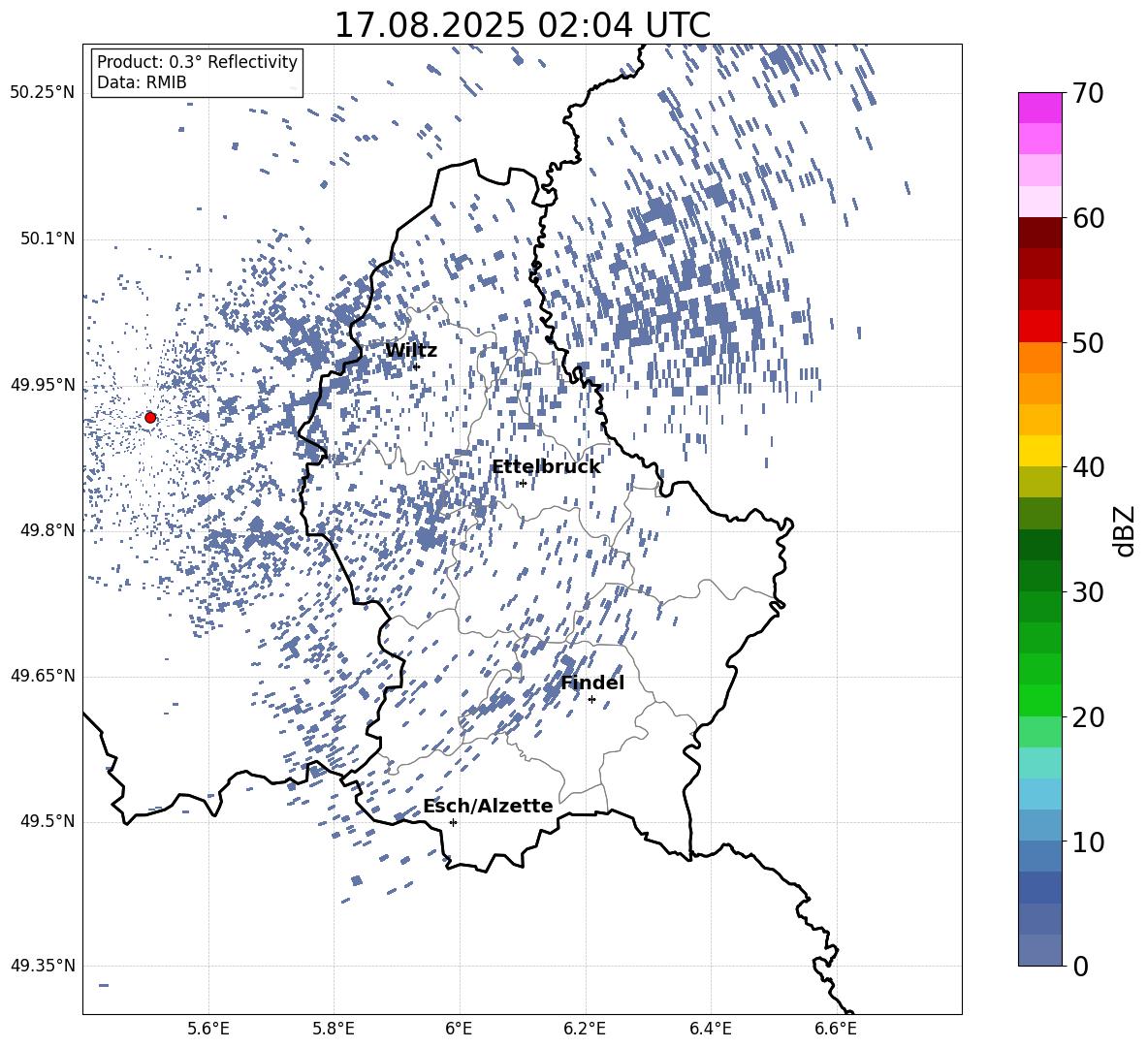1148x1048 pixels.
Task: Click the 6°E longitude label
Action: (459, 1029)
